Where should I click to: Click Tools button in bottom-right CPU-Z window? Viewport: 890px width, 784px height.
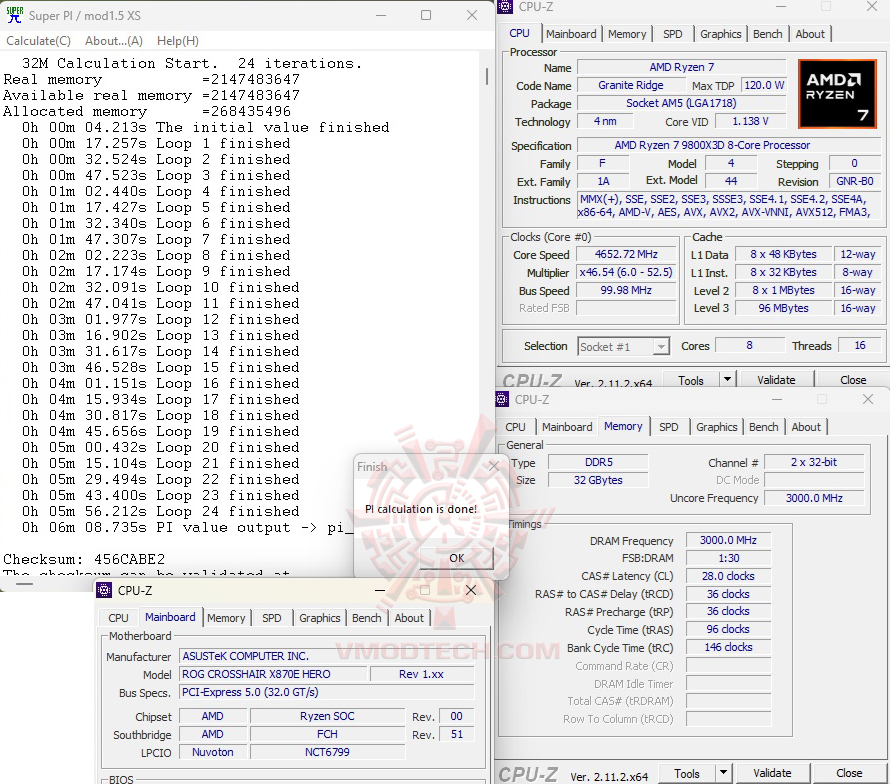coord(687,773)
